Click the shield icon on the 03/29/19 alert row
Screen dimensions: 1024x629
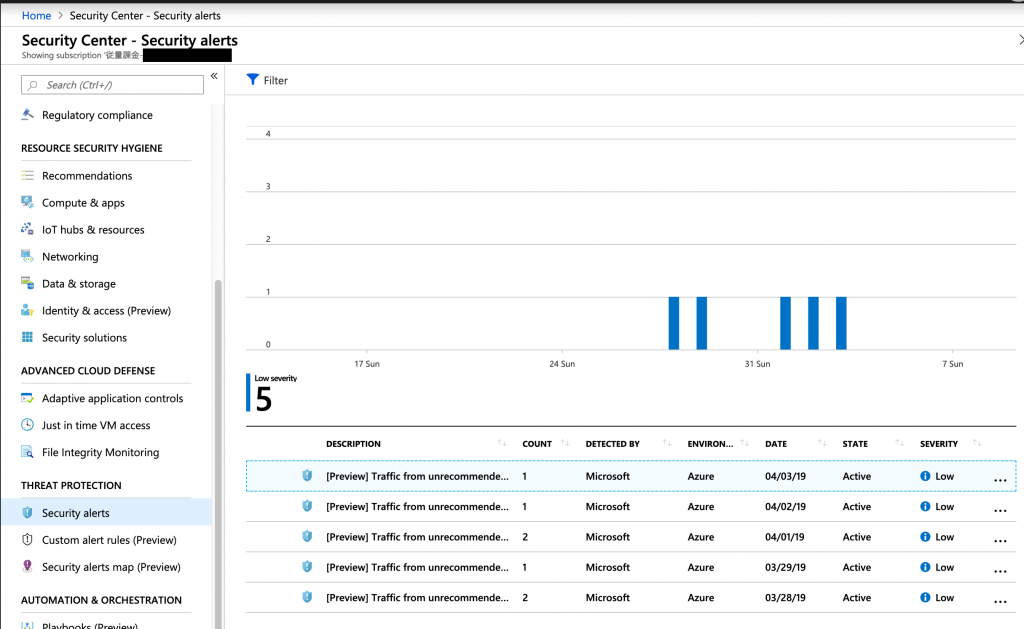click(x=307, y=567)
